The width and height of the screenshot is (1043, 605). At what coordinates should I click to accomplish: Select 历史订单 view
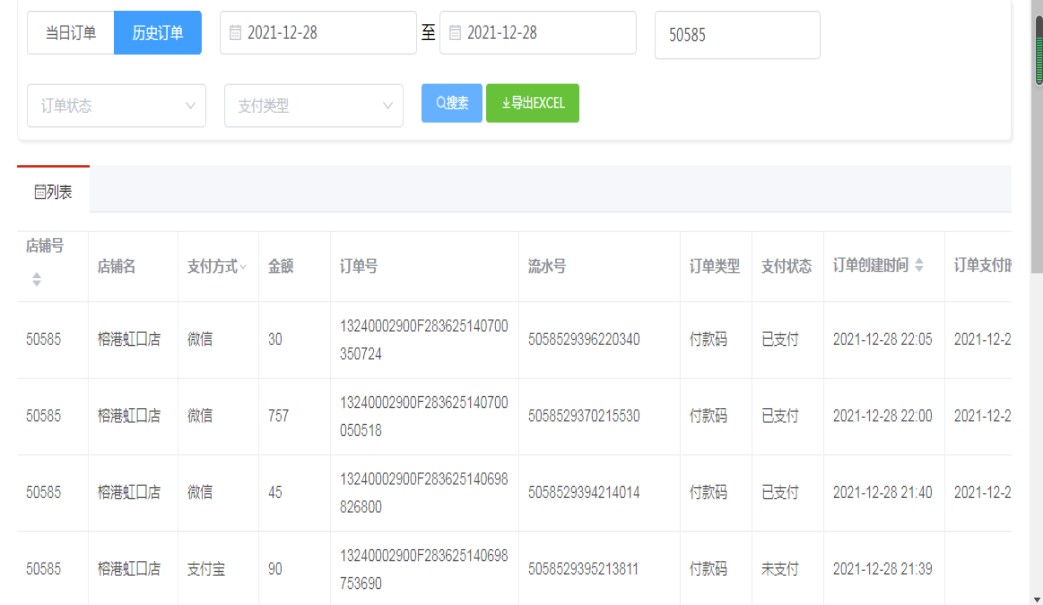tap(158, 33)
